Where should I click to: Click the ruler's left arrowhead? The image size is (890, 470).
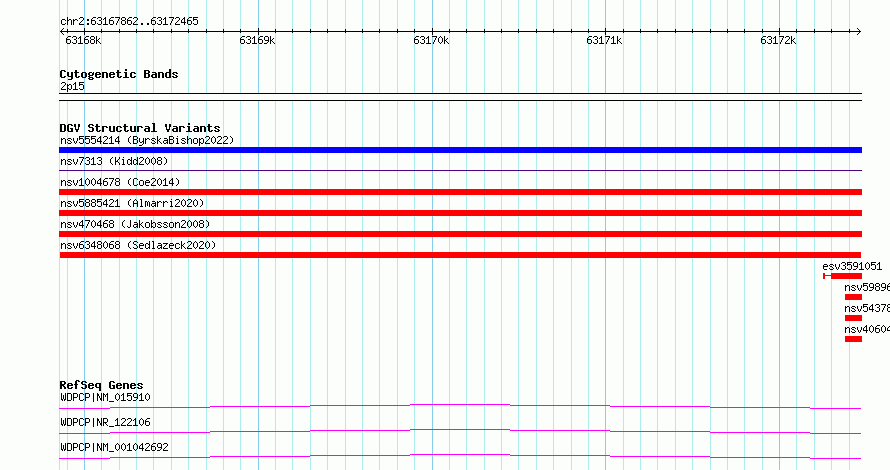[62, 31]
